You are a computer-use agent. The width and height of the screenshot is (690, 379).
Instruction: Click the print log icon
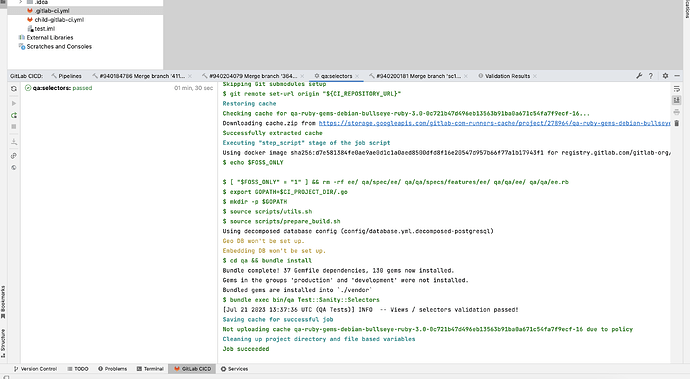coord(677,112)
